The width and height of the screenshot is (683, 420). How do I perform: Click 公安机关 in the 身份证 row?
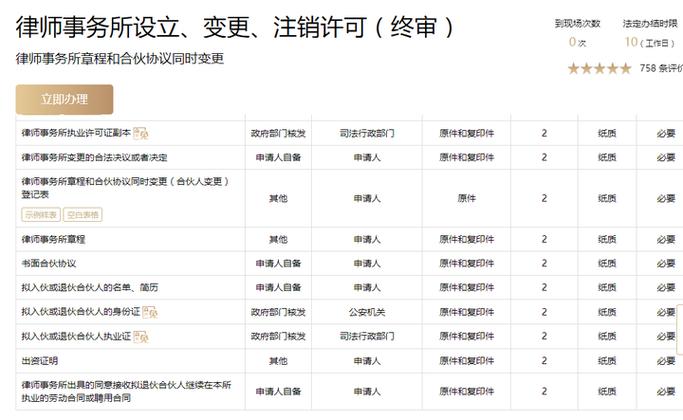click(x=367, y=312)
